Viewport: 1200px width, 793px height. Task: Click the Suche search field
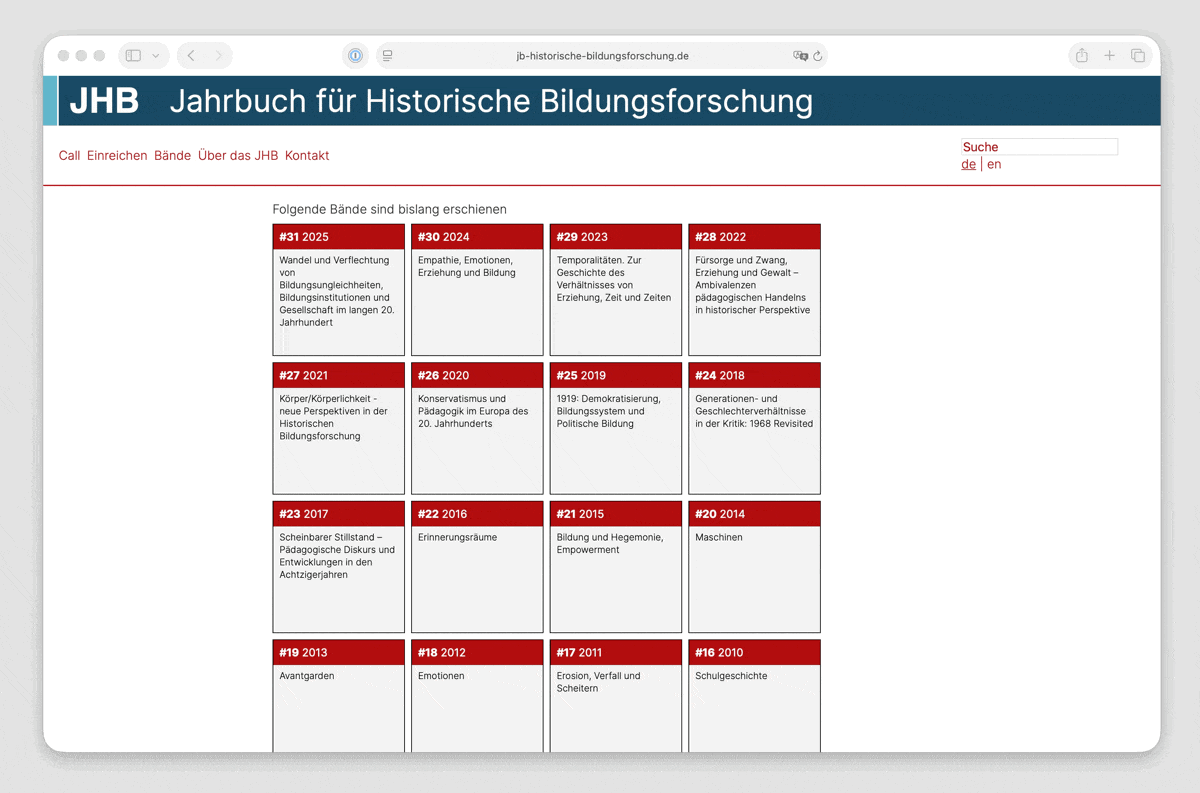coord(1039,147)
